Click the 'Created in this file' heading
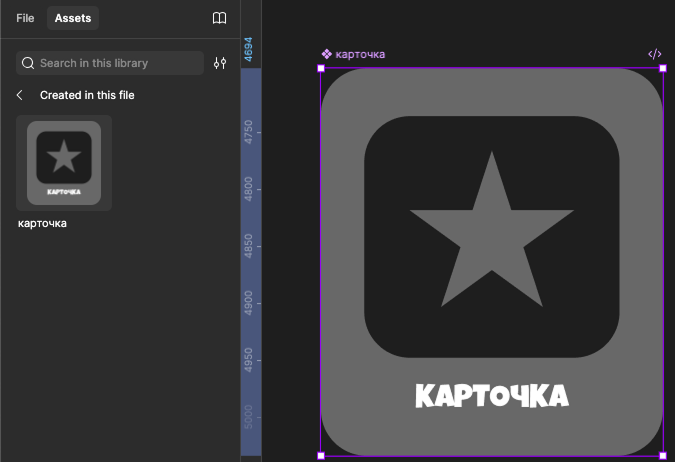The height and width of the screenshot is (462, 675). (87, 95)
